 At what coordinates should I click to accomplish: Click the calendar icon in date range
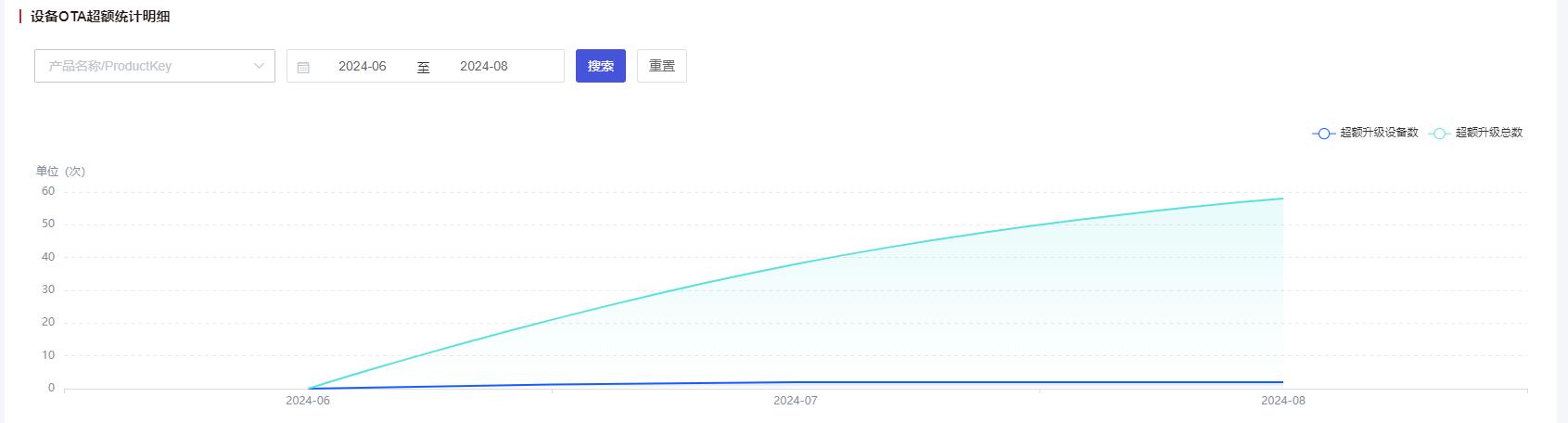point(303,67)
